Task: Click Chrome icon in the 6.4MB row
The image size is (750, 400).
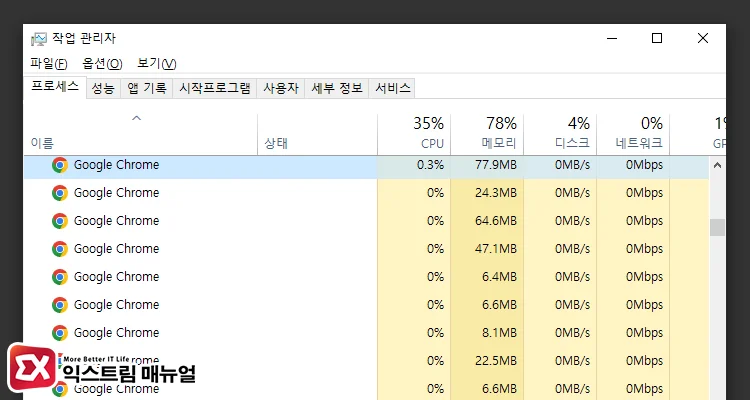Action: 60,277
